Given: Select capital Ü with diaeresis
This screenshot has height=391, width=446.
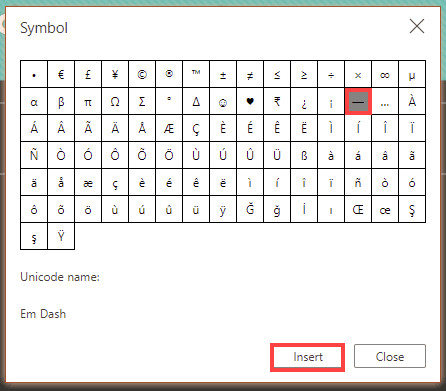Looking at the screenshot, I should click(x=277, y=155).
